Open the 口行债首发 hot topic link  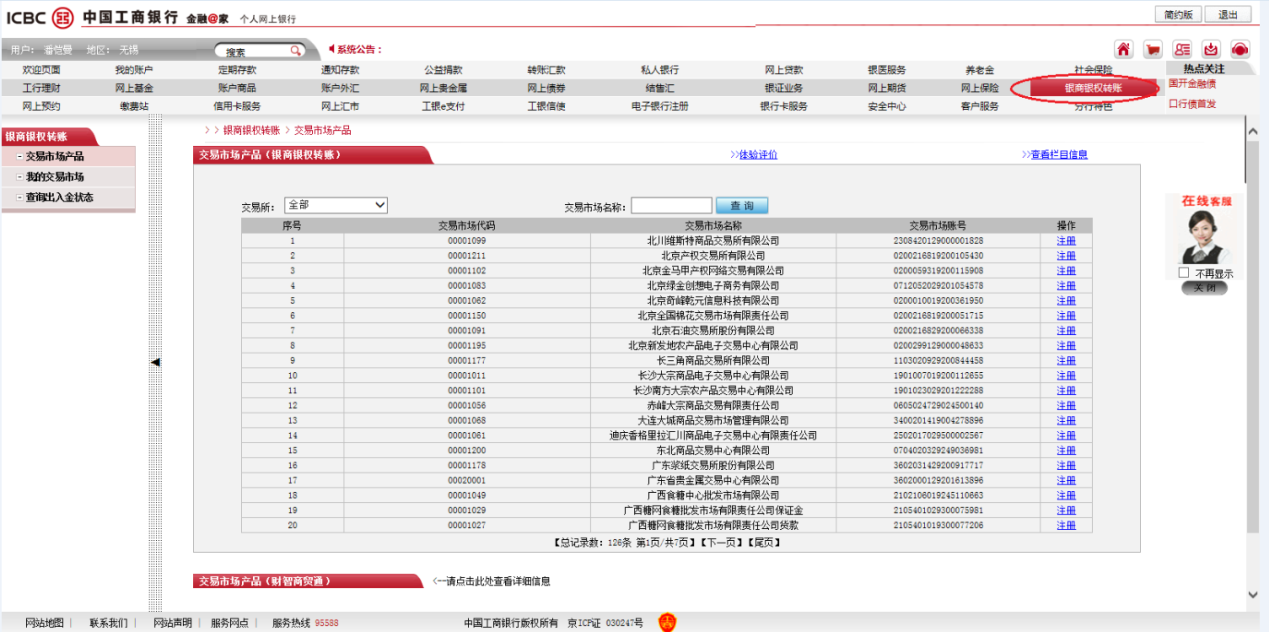(1192, 104)
